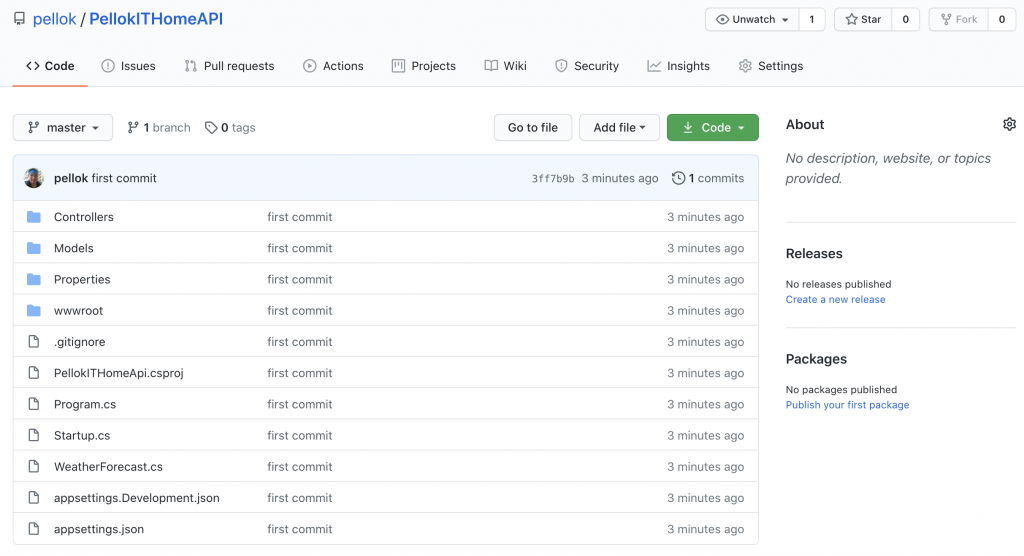
Task: Click the Fork button
Action: tap(959, 19)
